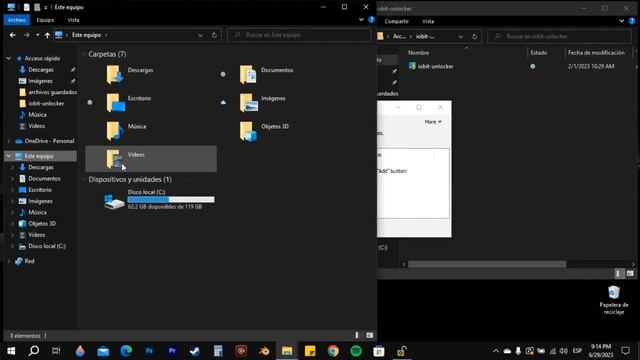Open the More dropdown in IObit Unlocker
Image resolution: width=640 pixels, height=360 pixels.
433,122
